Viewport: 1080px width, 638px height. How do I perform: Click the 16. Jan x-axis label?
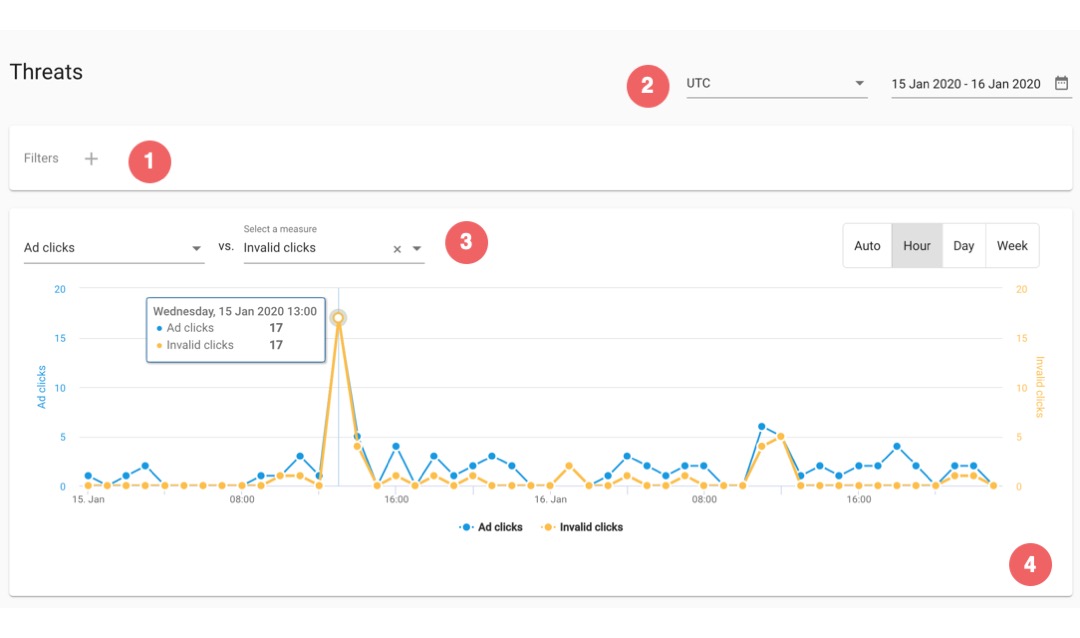click(550, 500)
